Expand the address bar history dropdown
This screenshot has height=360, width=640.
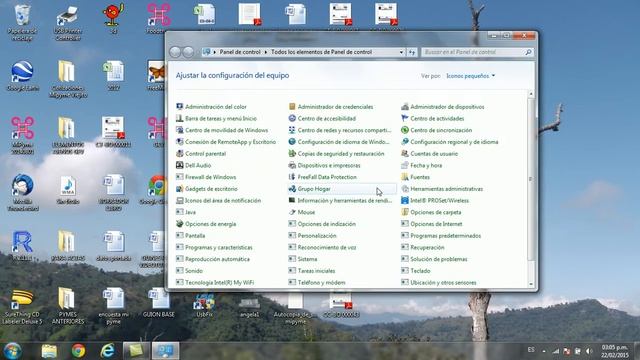[x=401, y=52]
